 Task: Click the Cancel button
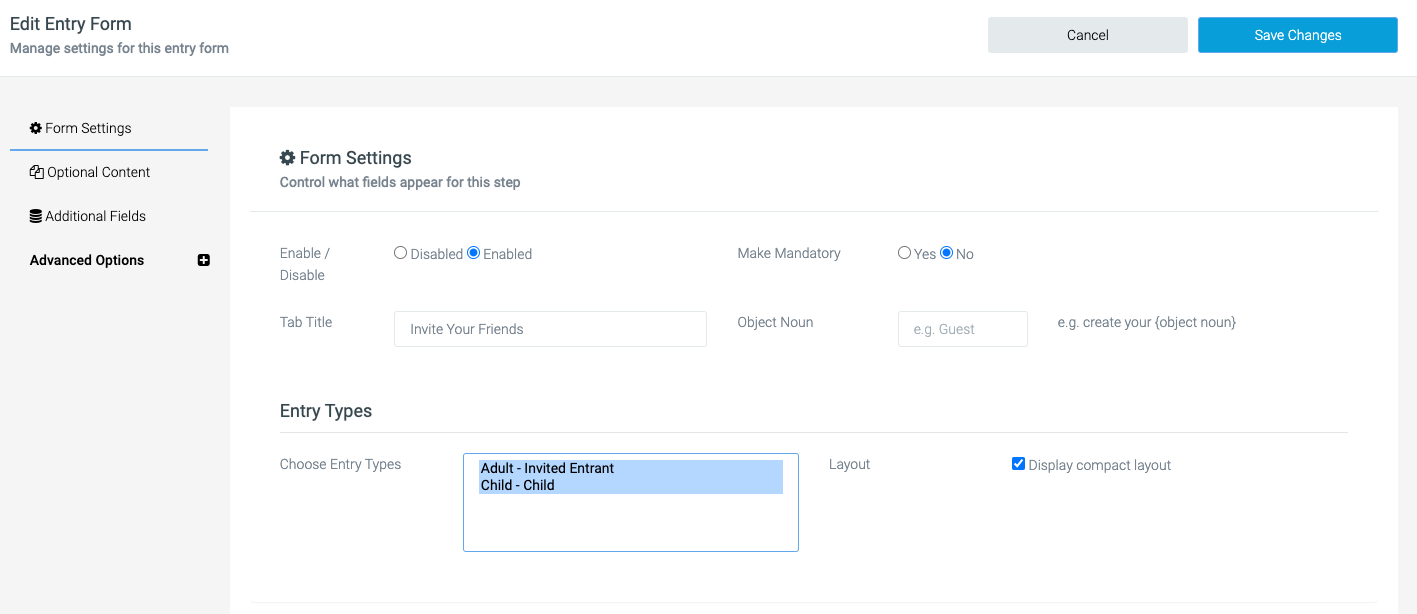1088,35
